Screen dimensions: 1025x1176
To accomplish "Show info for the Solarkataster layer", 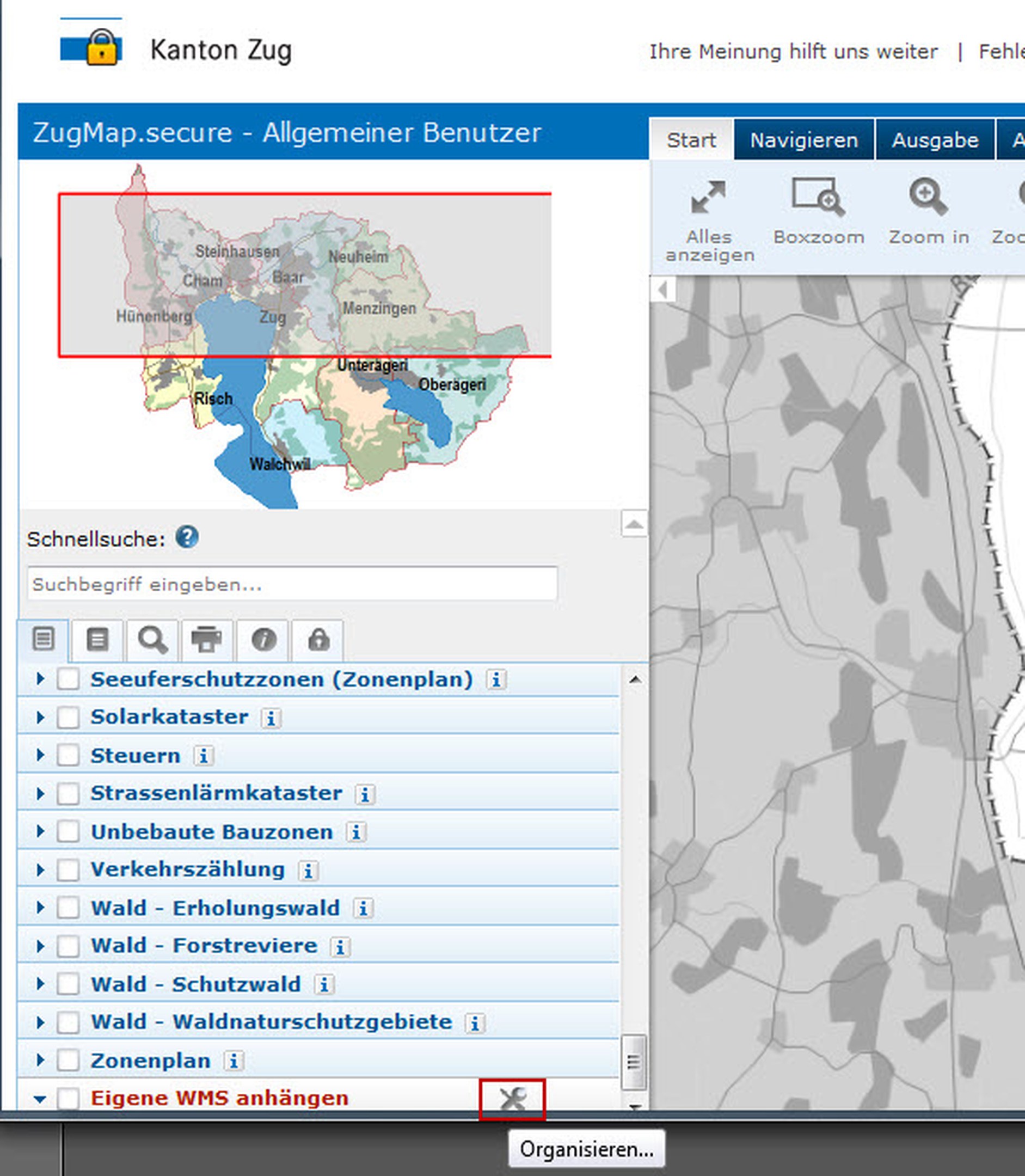I will point(271,718).
